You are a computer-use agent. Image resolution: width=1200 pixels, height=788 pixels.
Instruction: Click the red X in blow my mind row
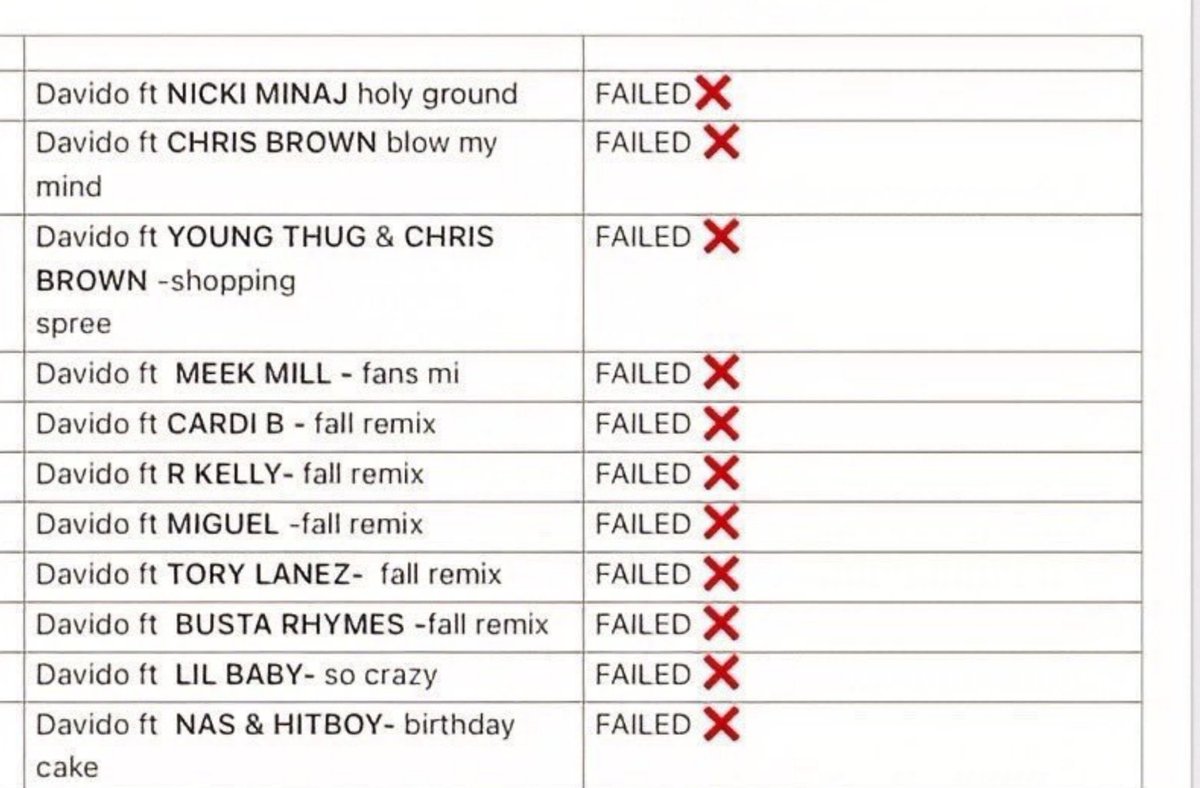click(721, 143)
